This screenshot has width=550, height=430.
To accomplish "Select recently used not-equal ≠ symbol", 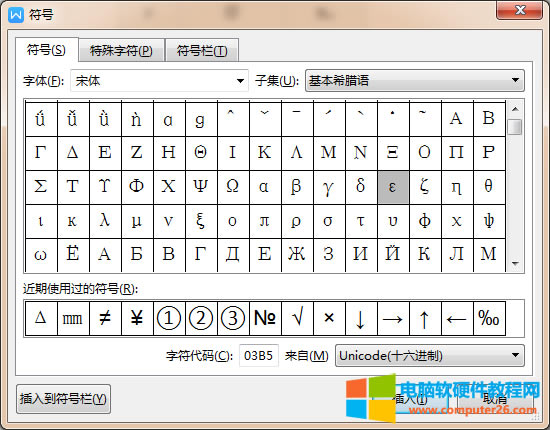I will (x=105, y=318).
